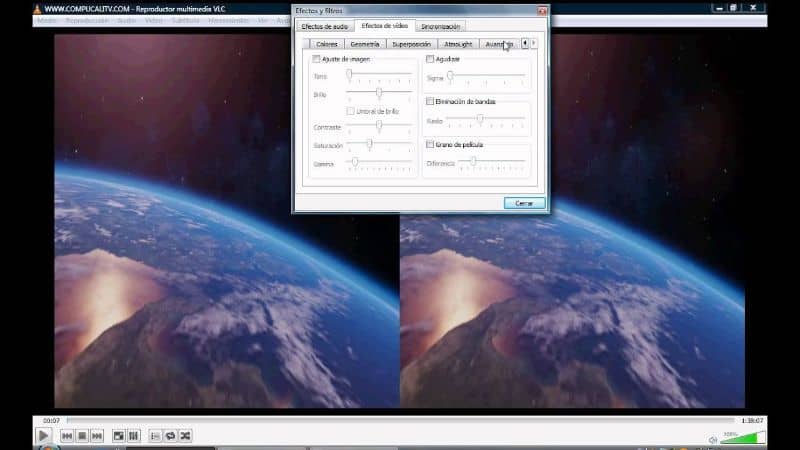The image size is (800, 450).
Task: Select the Colores sub-tab
Action: [327, 44]
